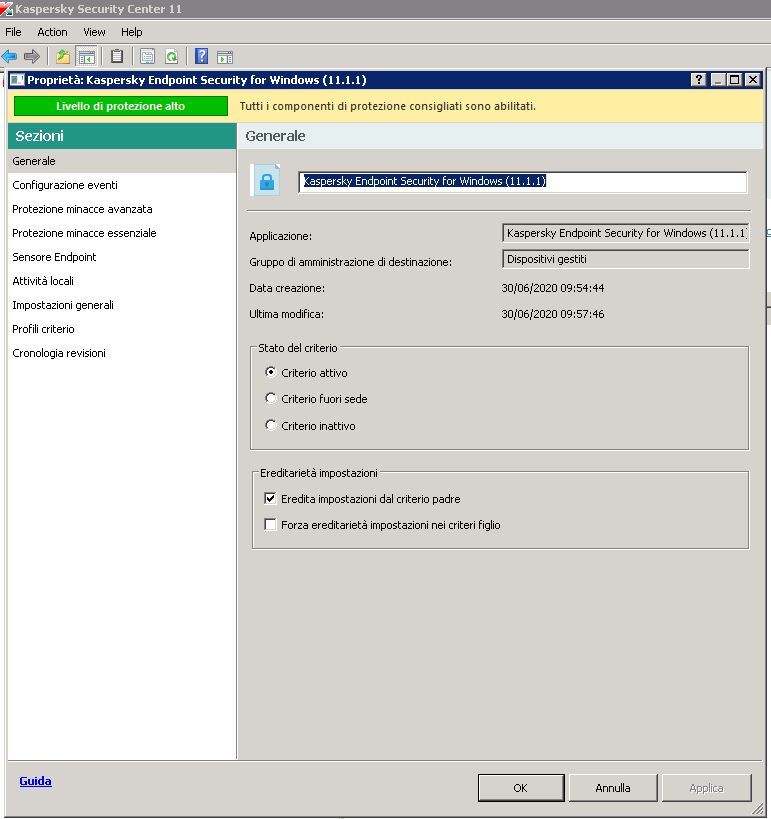
Task: Click the blue Help question mark icon
Action: 201,56
